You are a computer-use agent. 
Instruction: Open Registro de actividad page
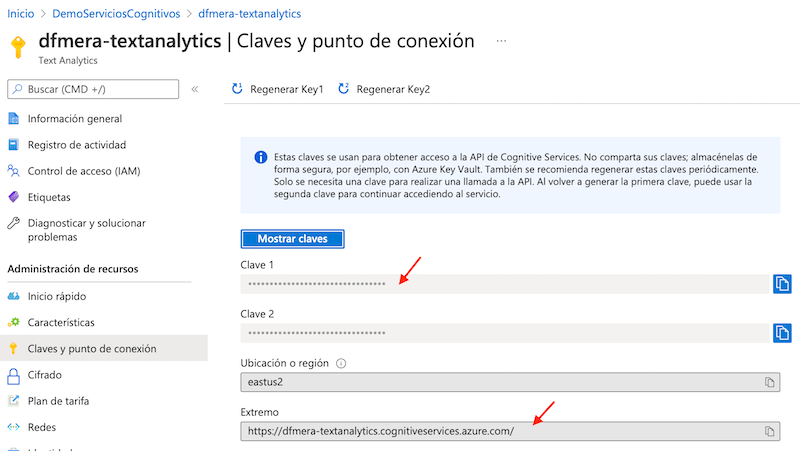pyautogui.click(x=77, y=145)
